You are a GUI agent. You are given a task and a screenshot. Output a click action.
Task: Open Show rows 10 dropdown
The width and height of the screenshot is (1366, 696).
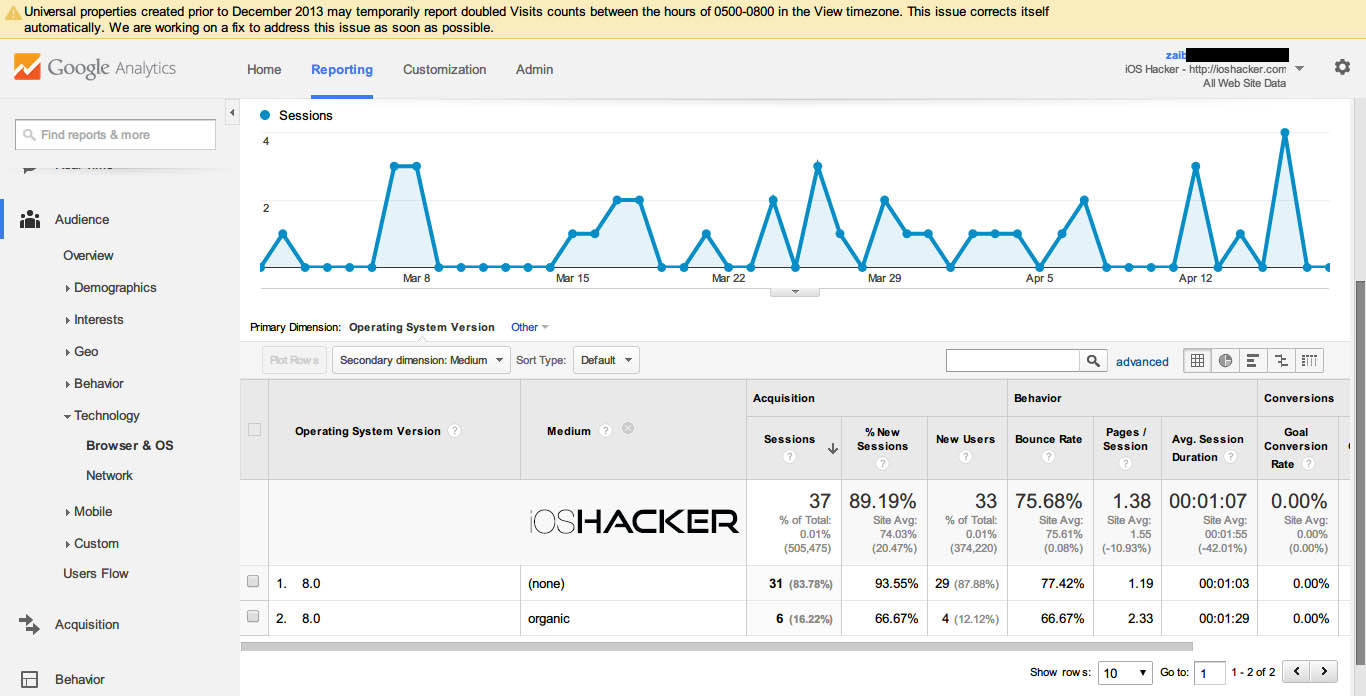tap(1125, 673)
